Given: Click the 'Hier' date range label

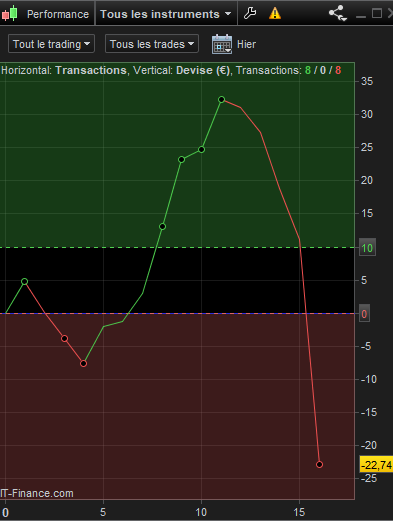Looking at the screenshot, I should click(x=246, y=44).
